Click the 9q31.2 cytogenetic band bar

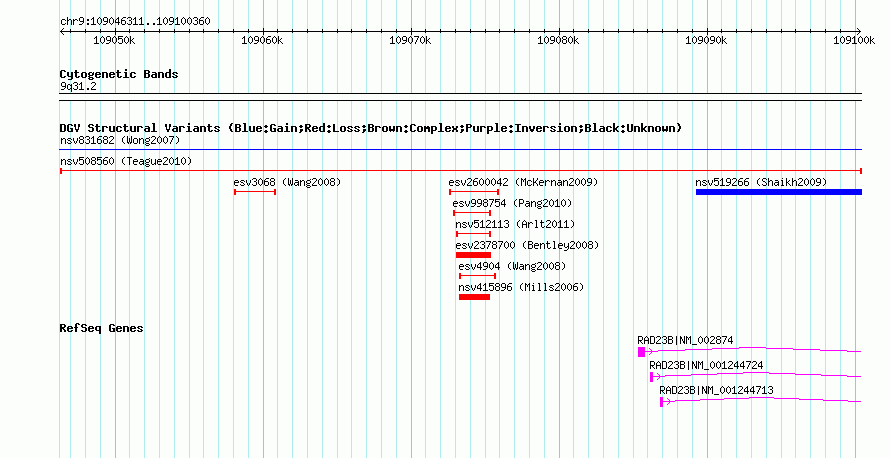point(460,97)
